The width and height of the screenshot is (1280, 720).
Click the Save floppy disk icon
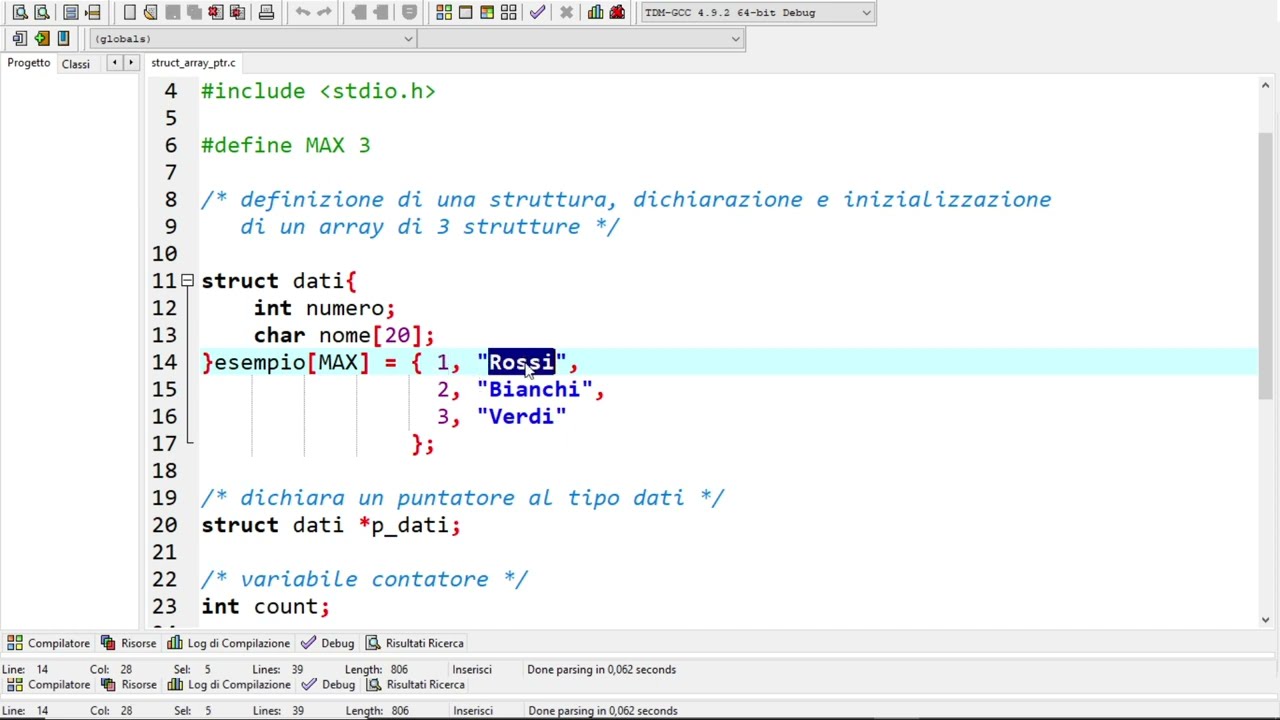click(x=172, y=12)
